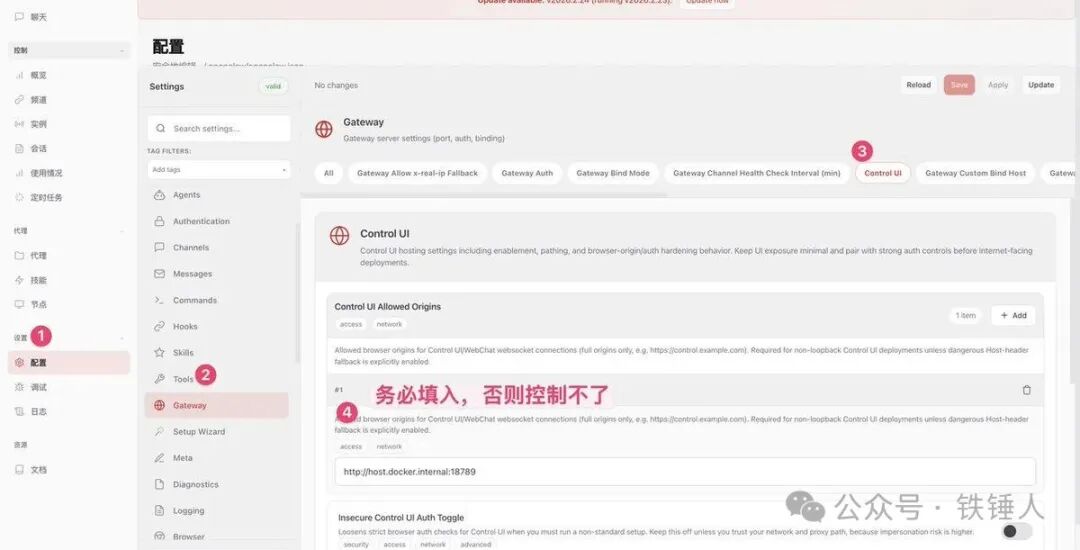Switch to the Control UI tab
The image size is (1080, 550).
[883, 173]
